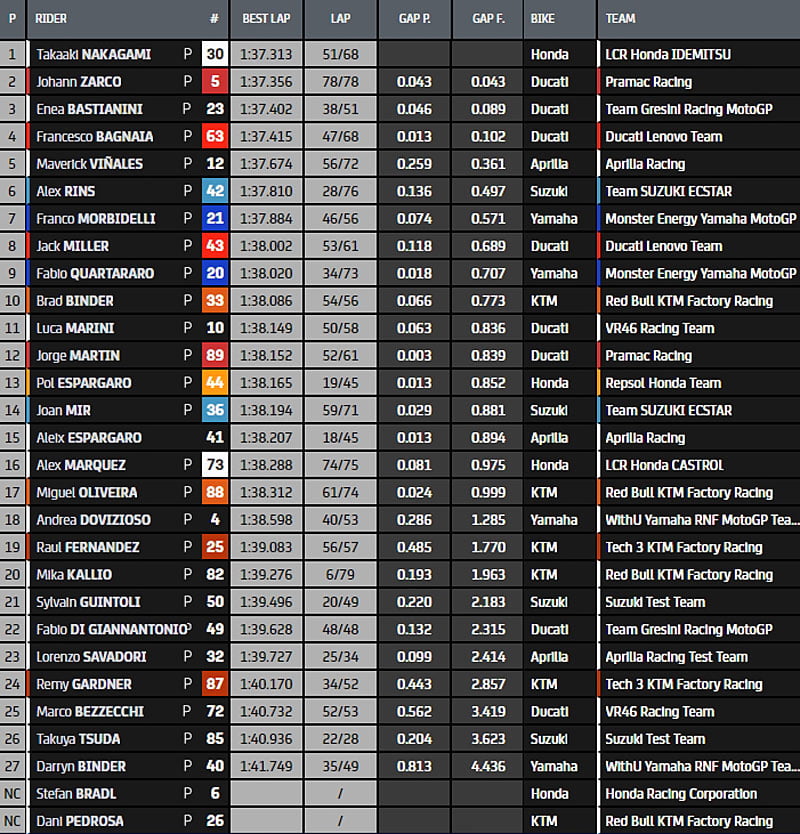
Task: Click Pol Espargaro's number 44 badge
Action: [x=214, y=383]
